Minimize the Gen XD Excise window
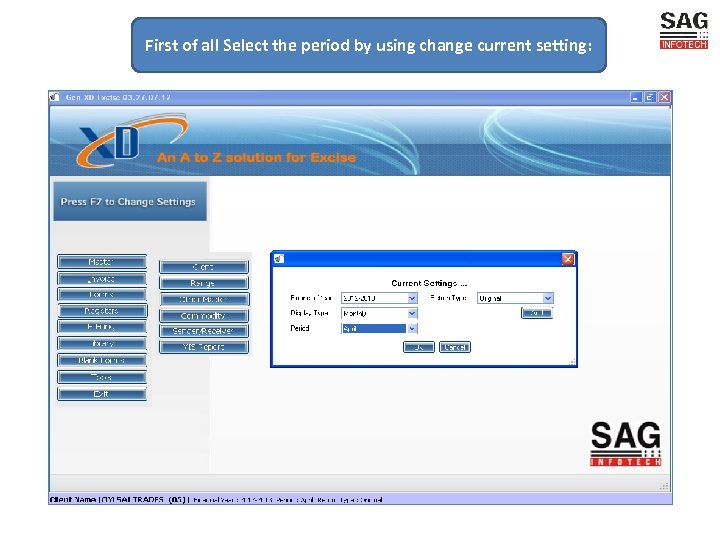The width and height of the screenshot is (720, 540). click(x=636, y=97)
